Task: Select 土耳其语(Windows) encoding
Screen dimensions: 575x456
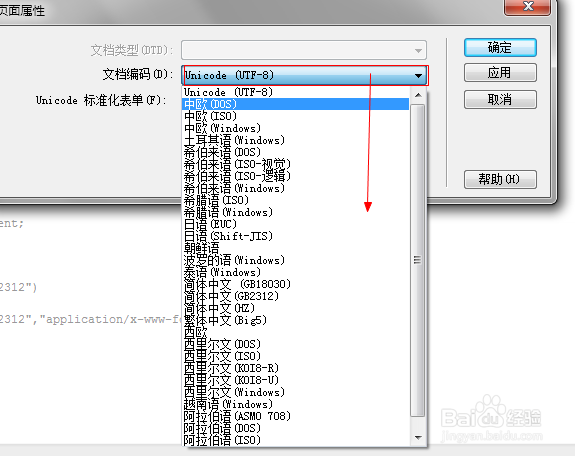Action: pos(296,140)
